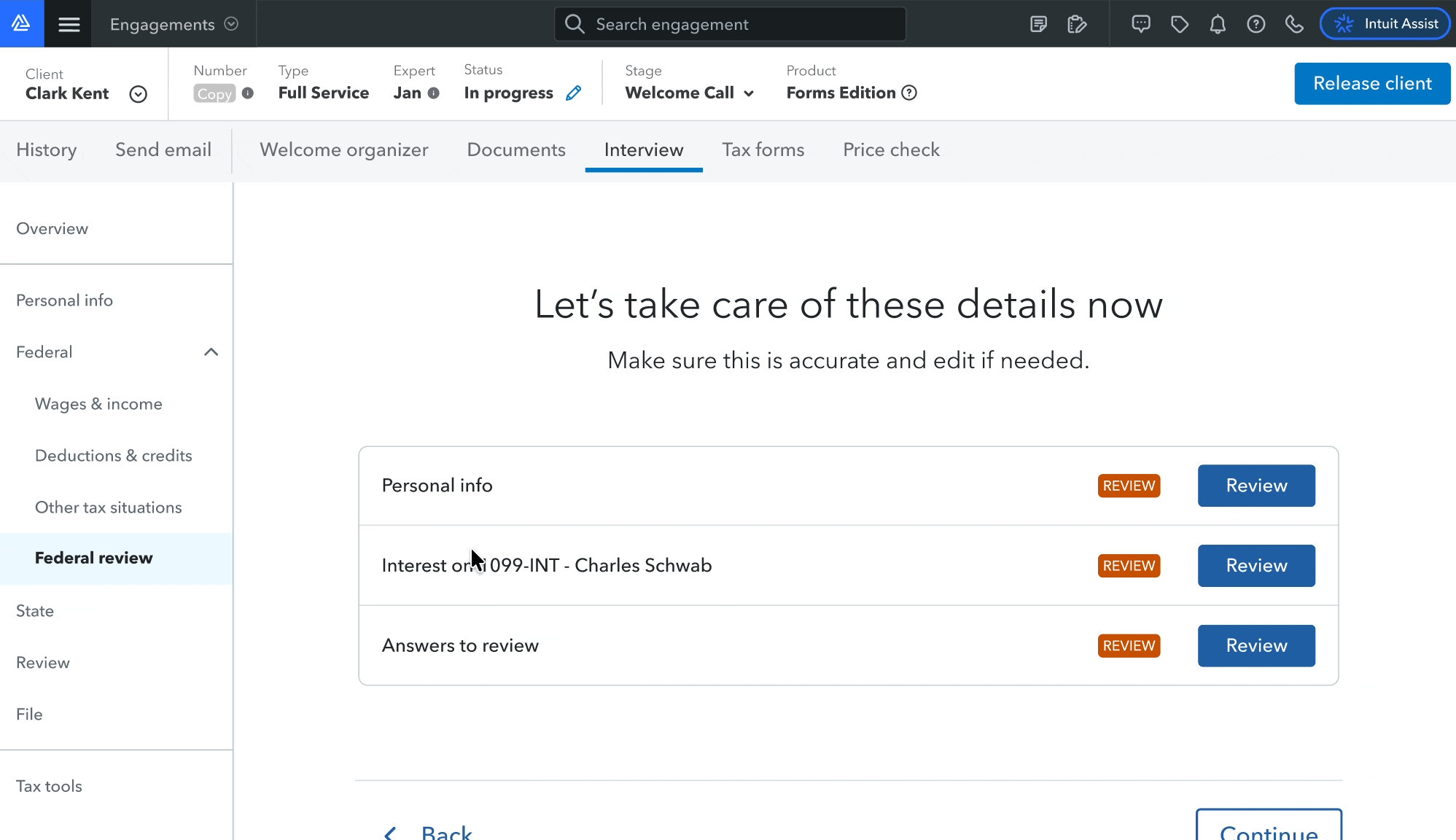Open the Send email tab
The height and width of the screenshot is (840, 1456).
pos(163,149)
